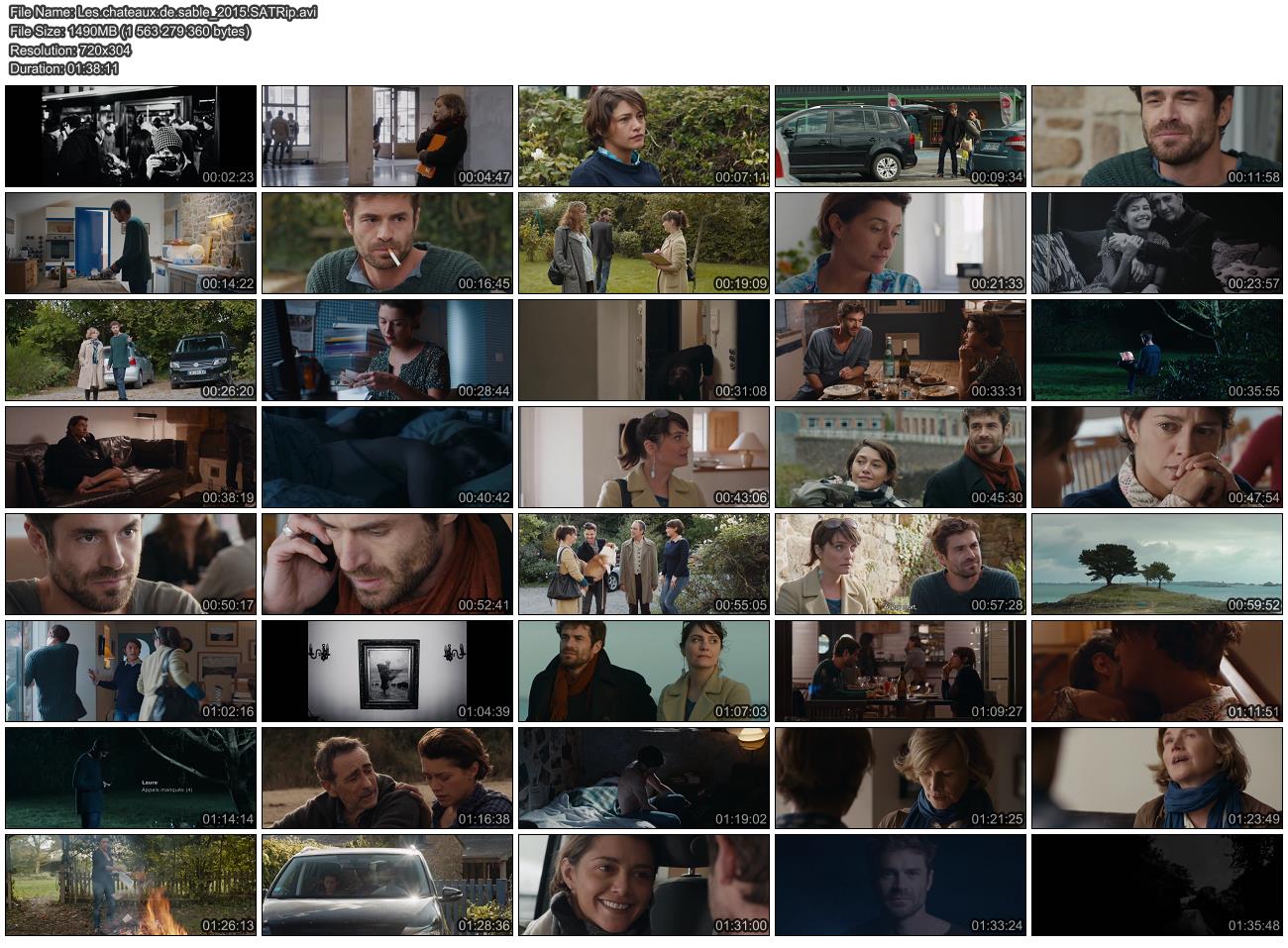This screenshot has width=1288, height=948.
Task: Click the missed calls frame at 01:14:14
Action: (131, 778)
